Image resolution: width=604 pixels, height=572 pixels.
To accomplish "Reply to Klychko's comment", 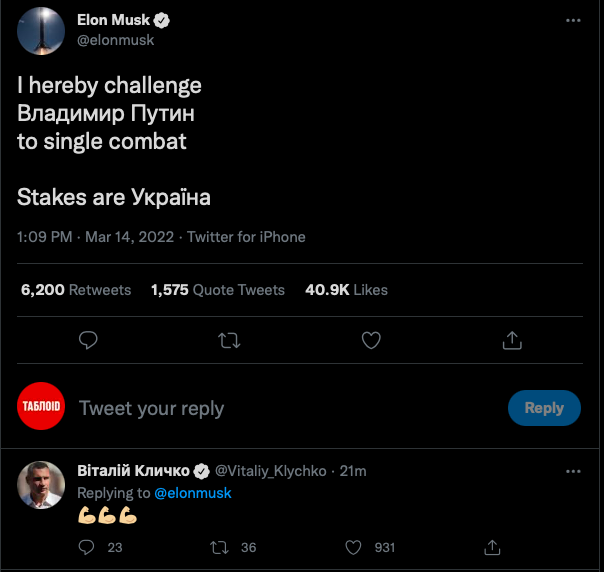I will coord(87,547).
